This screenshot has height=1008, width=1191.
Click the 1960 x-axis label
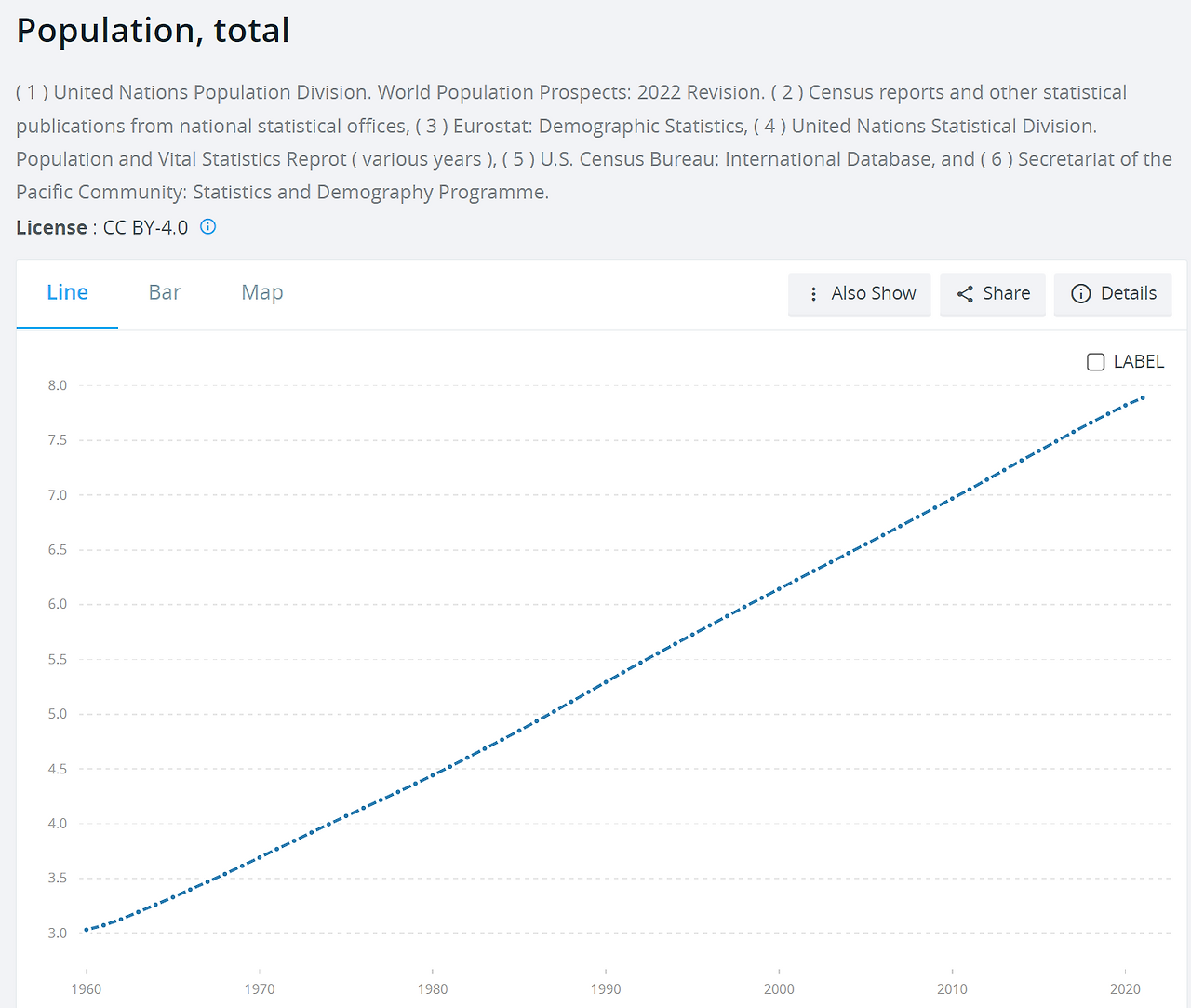(x=87, y=989)
